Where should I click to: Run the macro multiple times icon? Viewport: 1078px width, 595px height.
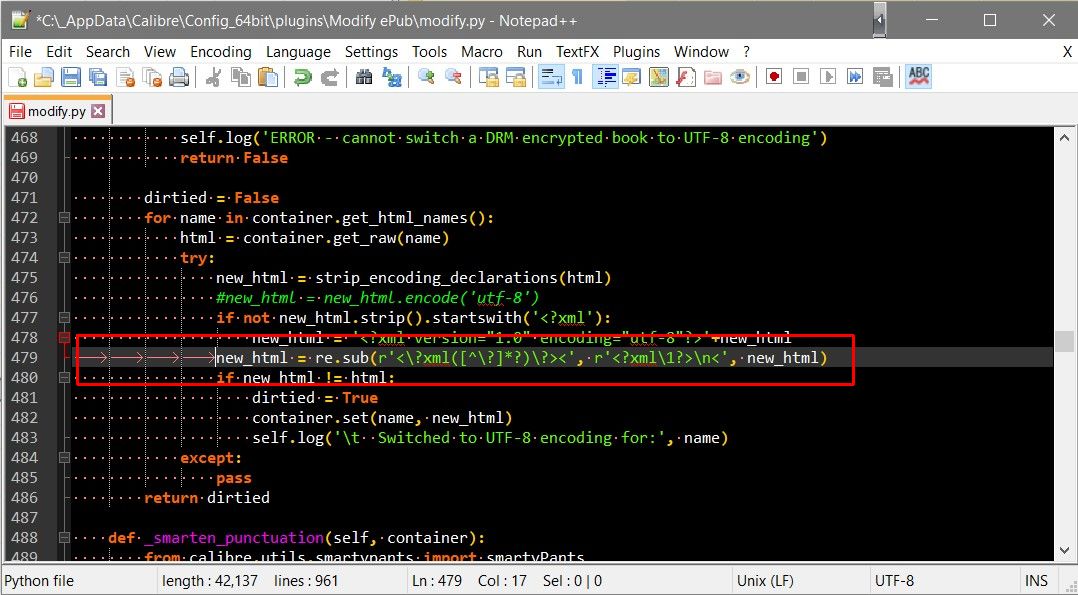[855, 77]
